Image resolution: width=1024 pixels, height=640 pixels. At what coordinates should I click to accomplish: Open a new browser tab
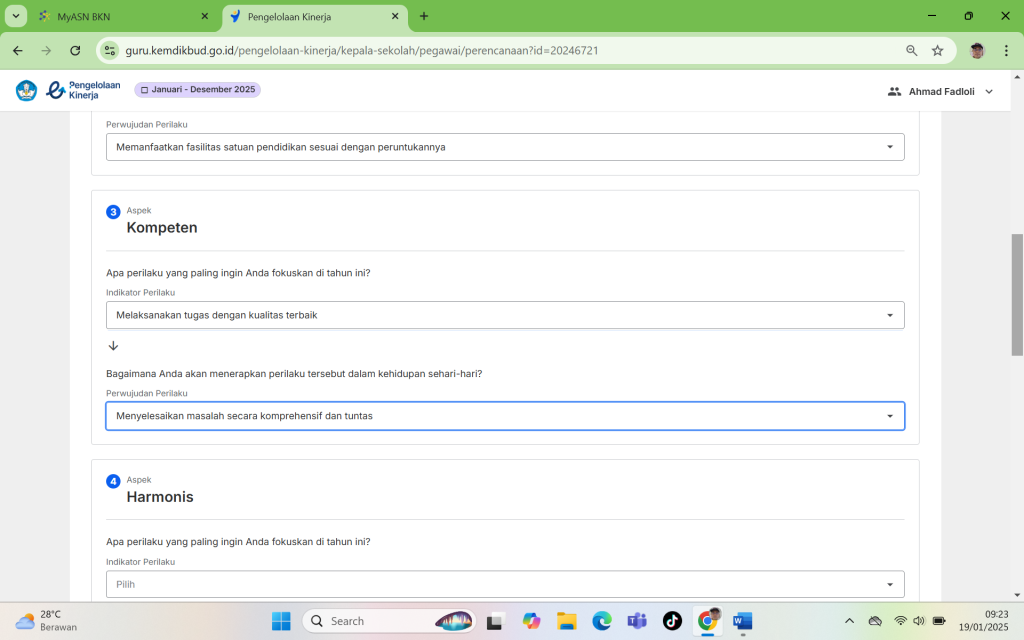point(424,16)
